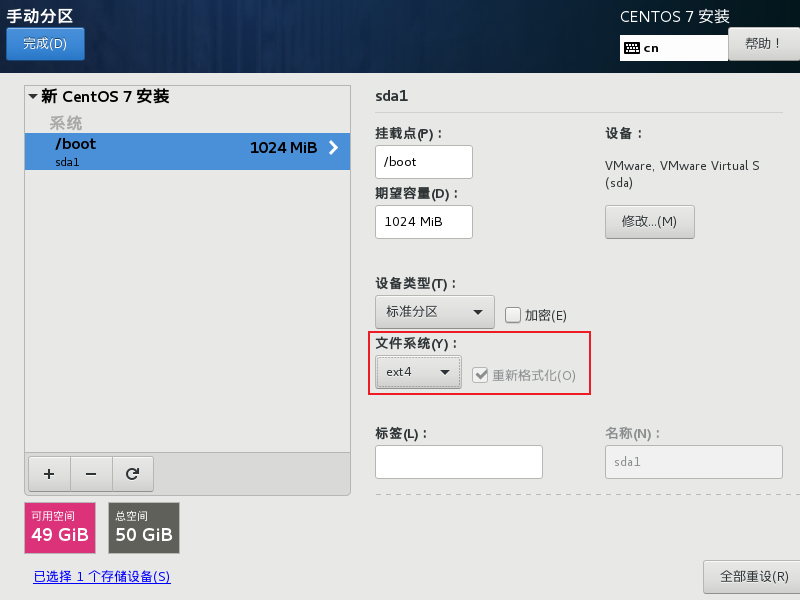800x600 pixels.
Task: Click the 可用空间 49 GiB indicator
Action: tap(60, 528)
